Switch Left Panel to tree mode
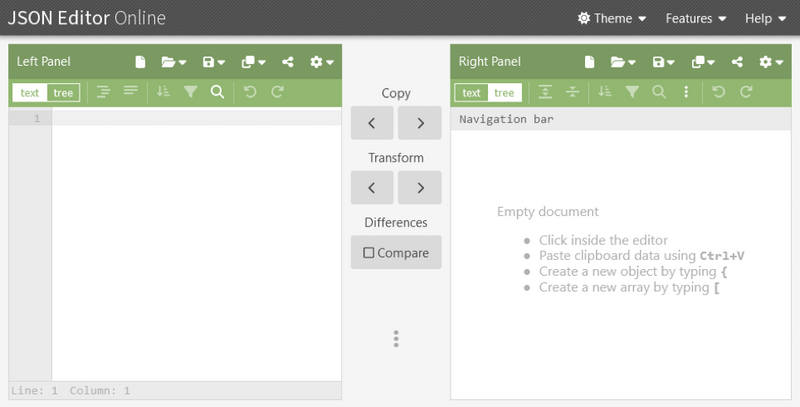The image size is (800, 407). [63, 93]
